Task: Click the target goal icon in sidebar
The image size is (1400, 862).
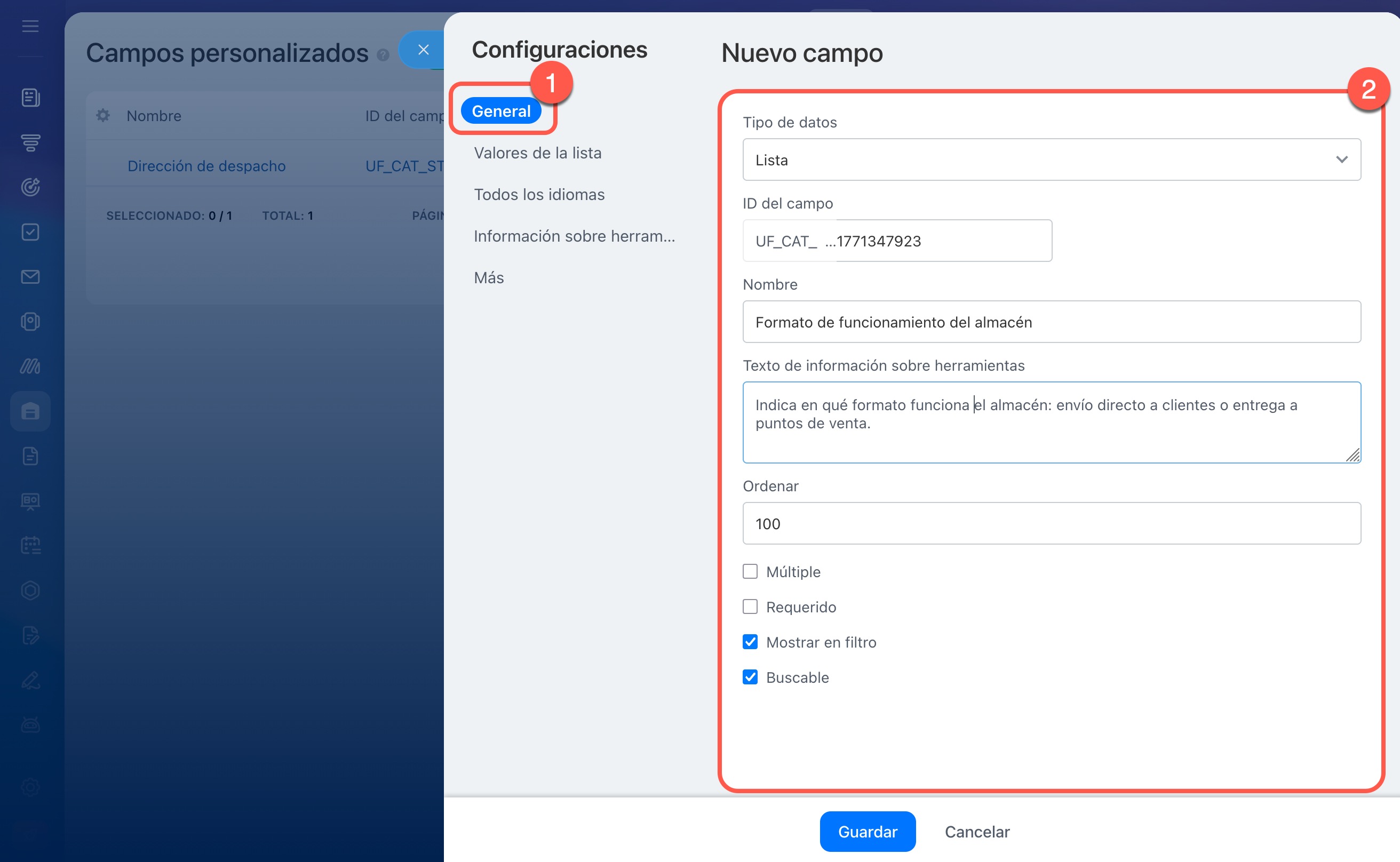Action: point(30,187)
